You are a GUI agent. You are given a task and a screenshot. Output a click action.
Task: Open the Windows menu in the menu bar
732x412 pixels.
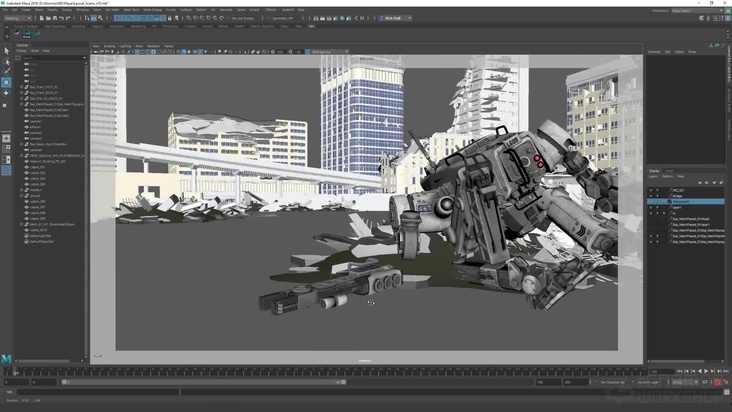pyautogui.click(x=82, y=9)
